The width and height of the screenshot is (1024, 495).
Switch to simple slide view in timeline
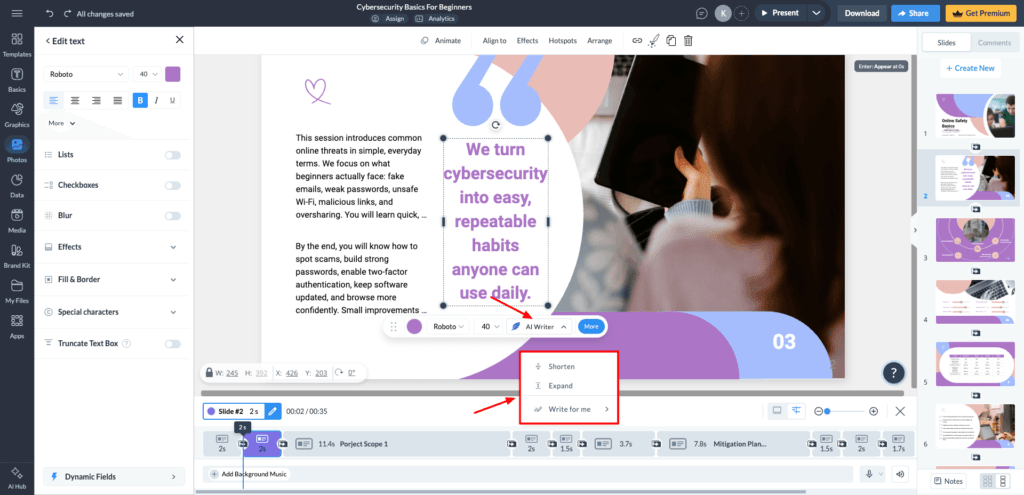tap(777, 411)
